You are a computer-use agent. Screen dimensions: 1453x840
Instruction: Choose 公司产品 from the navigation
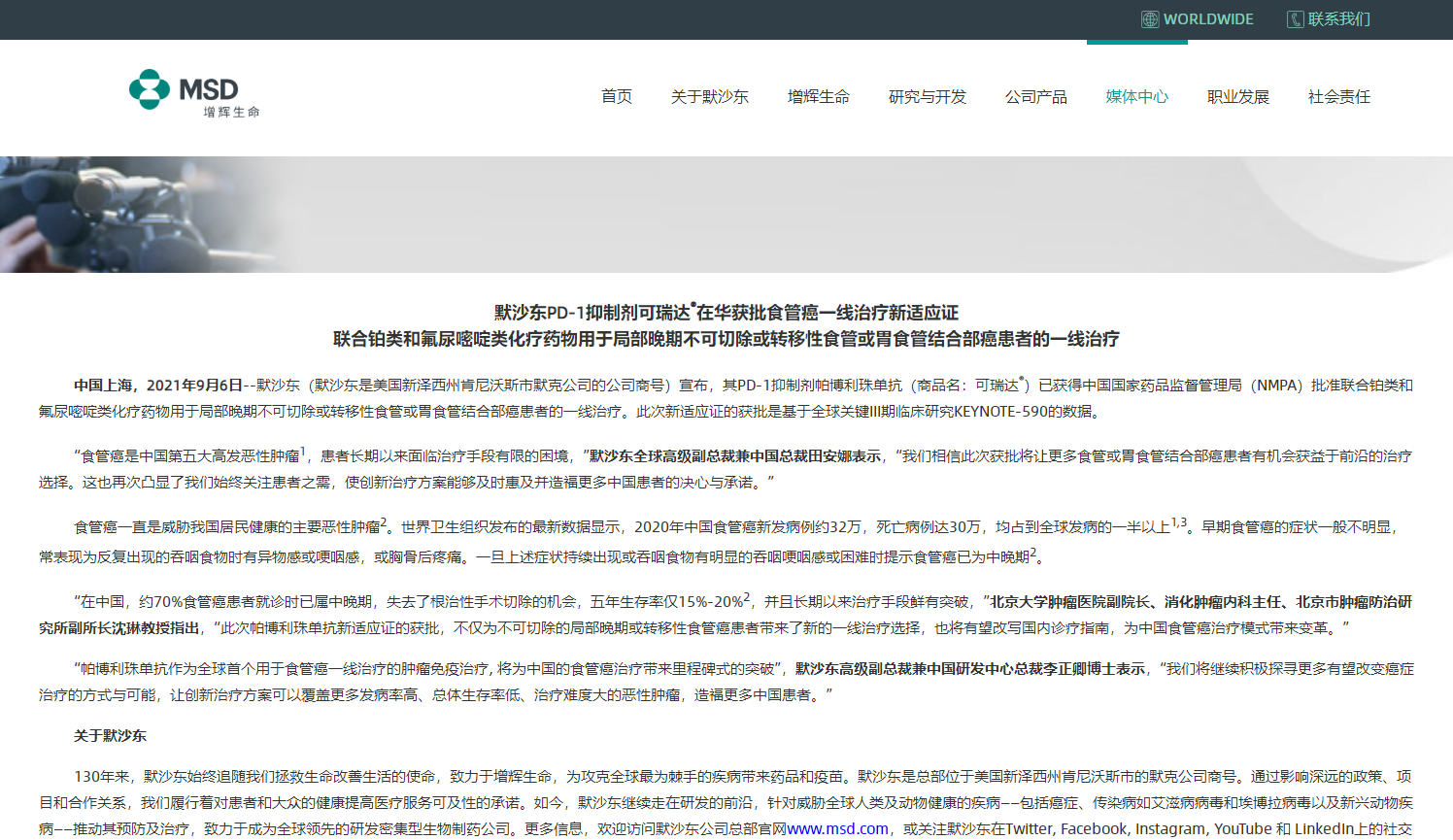tap(1036, 97)
